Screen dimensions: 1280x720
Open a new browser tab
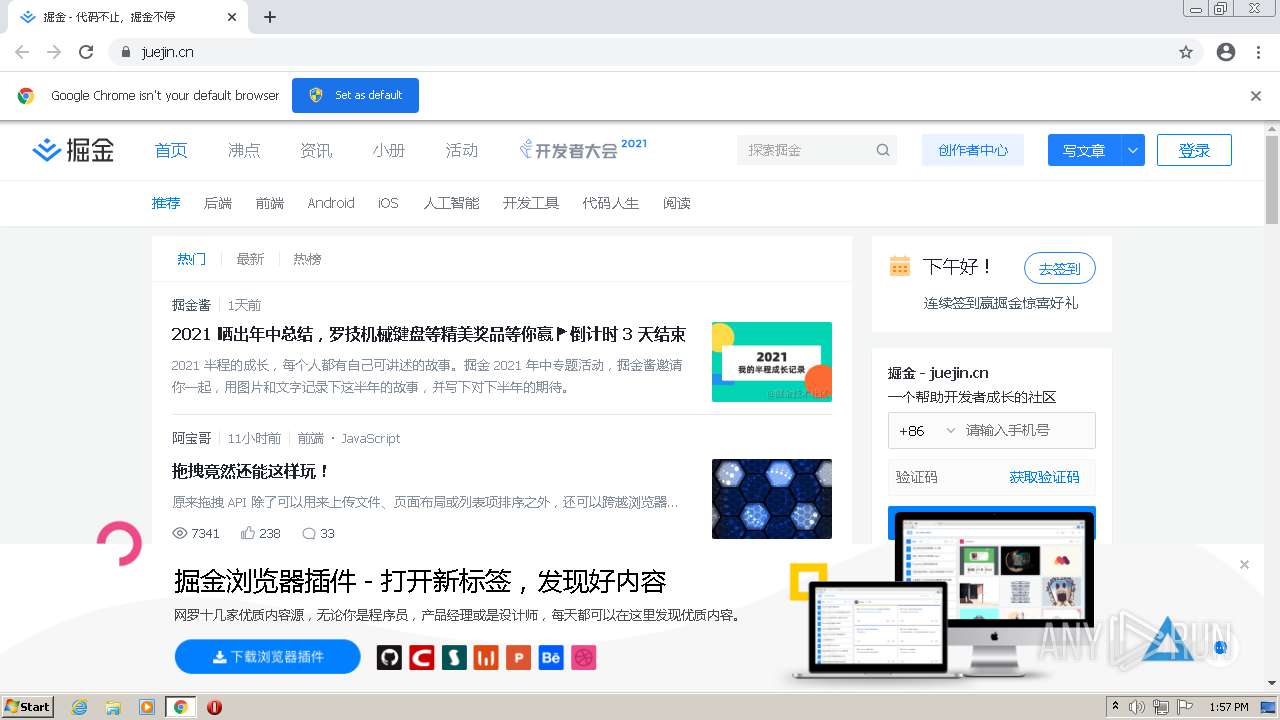tap(270, 17)
